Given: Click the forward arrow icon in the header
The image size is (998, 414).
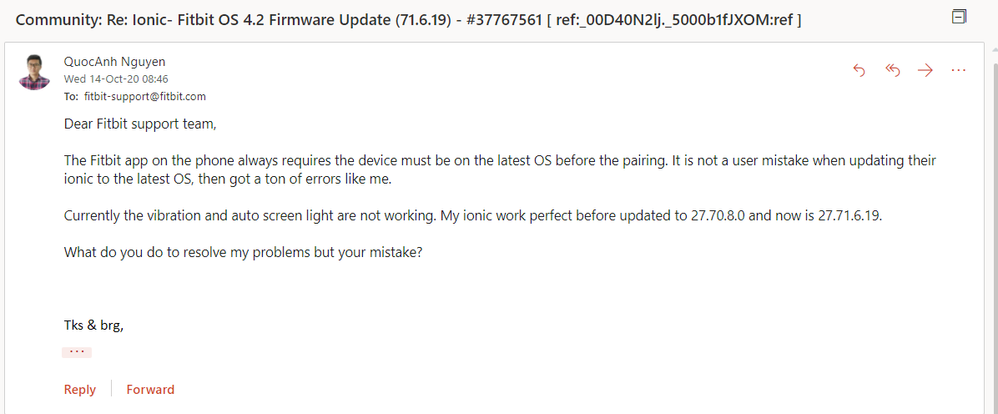Looking at the screenshot, I should (926, 70).
